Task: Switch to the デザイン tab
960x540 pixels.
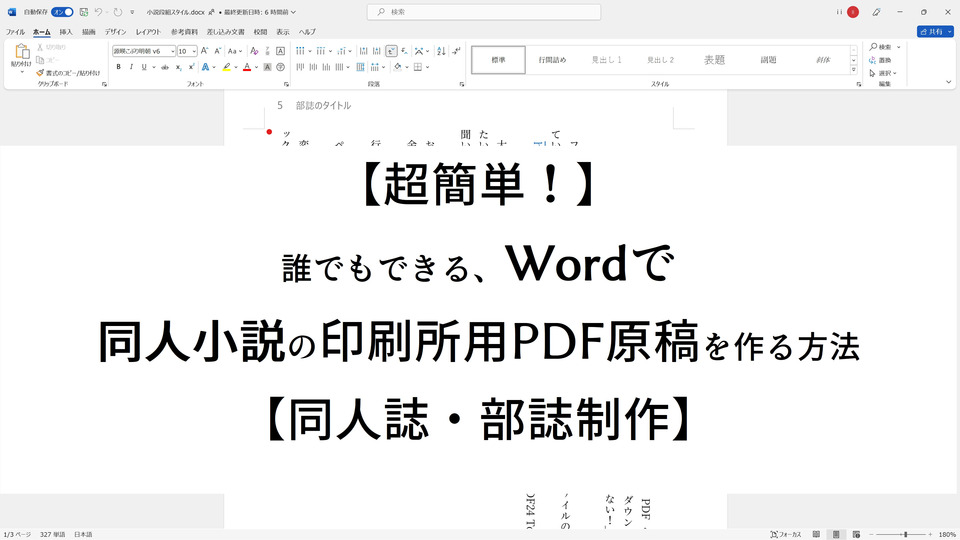Action: (115, 32)
